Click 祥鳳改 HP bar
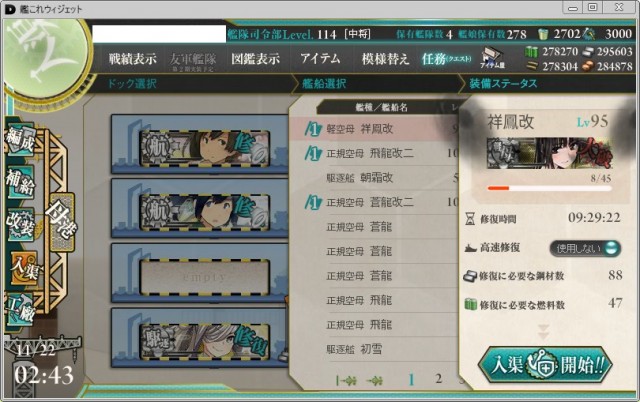Screen dimensions: 640x402 (x=549, y=188)
